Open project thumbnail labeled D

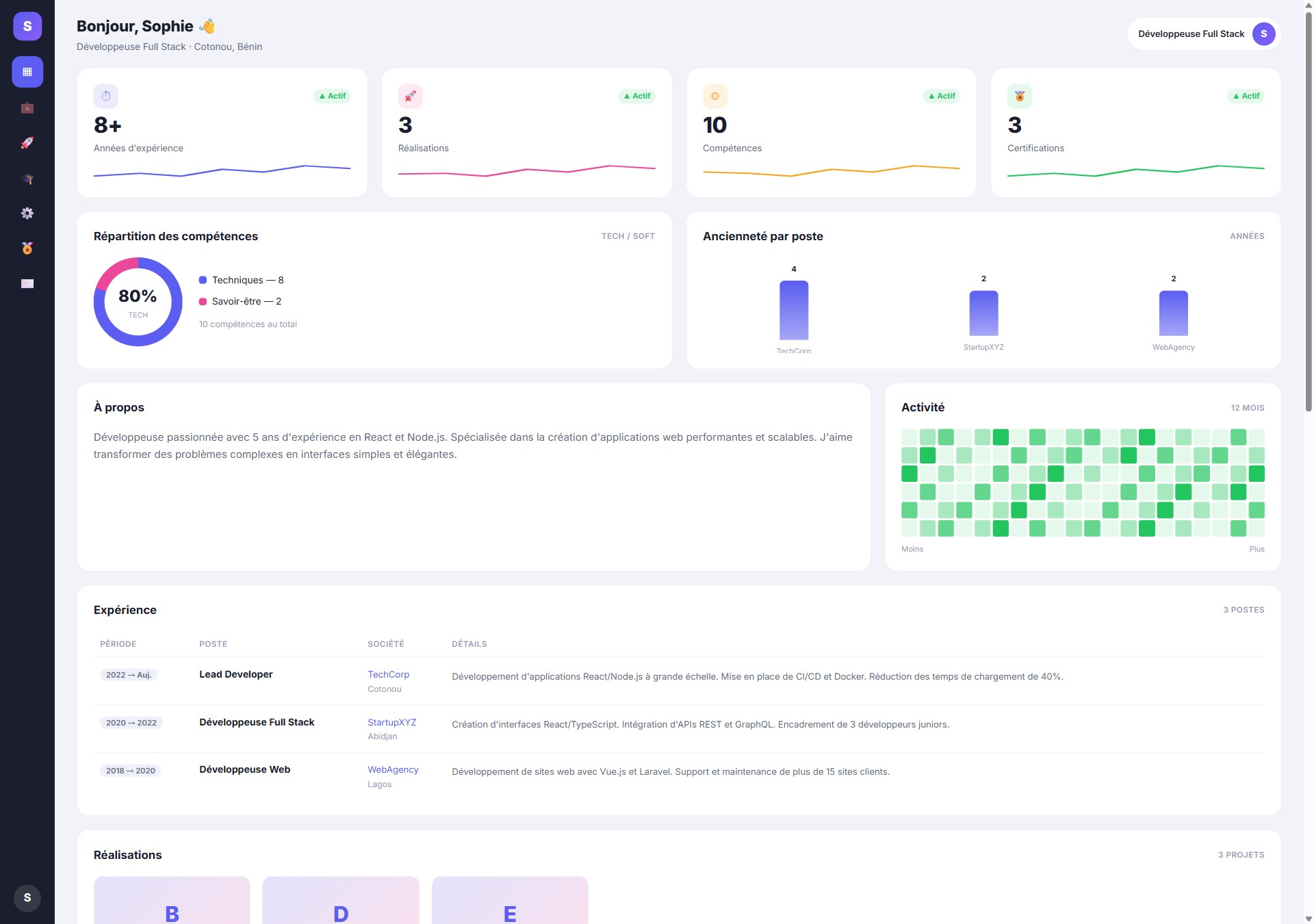[x=341, y=900]
